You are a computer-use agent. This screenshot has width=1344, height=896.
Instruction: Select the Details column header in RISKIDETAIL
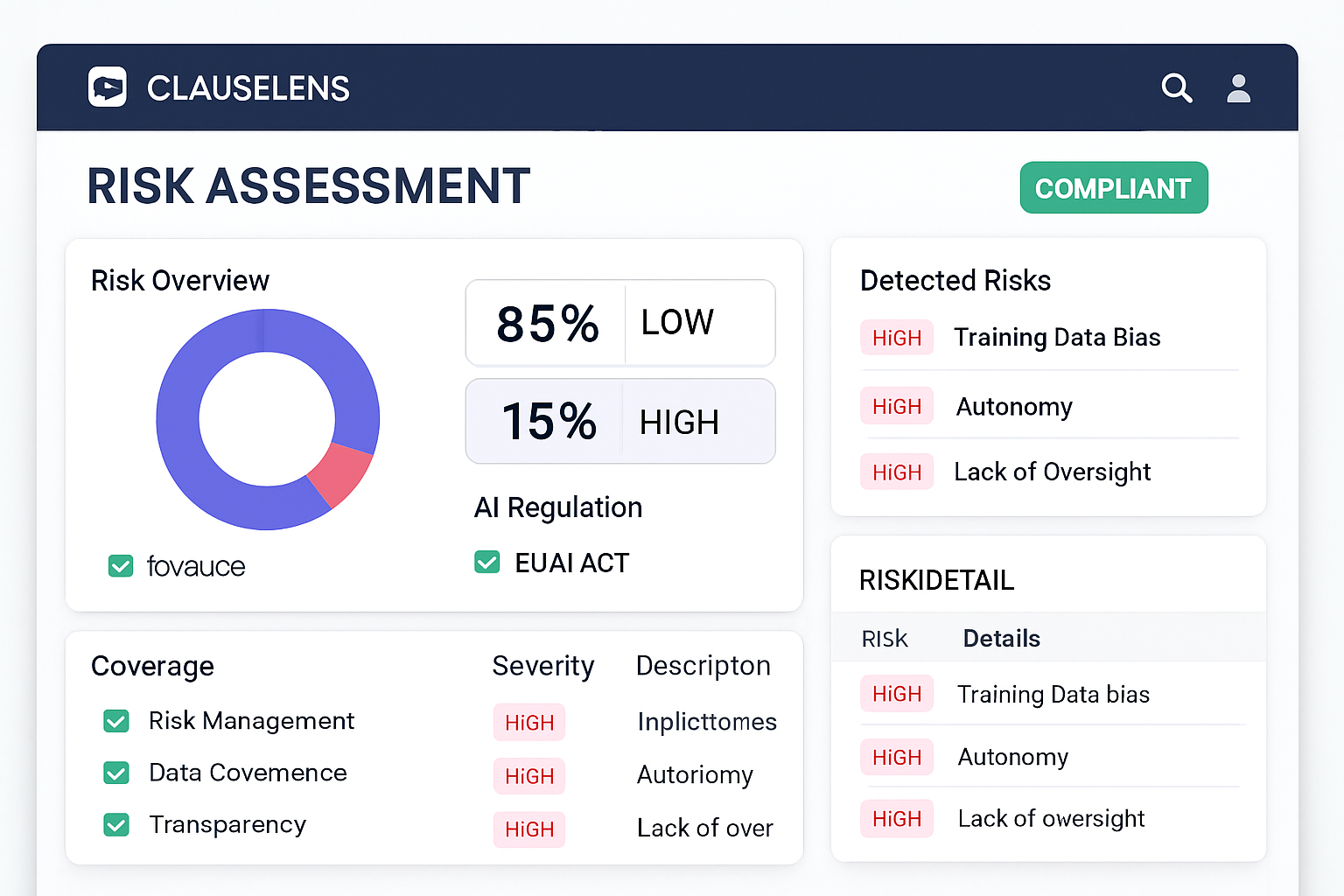click(x=1001, y=639)
